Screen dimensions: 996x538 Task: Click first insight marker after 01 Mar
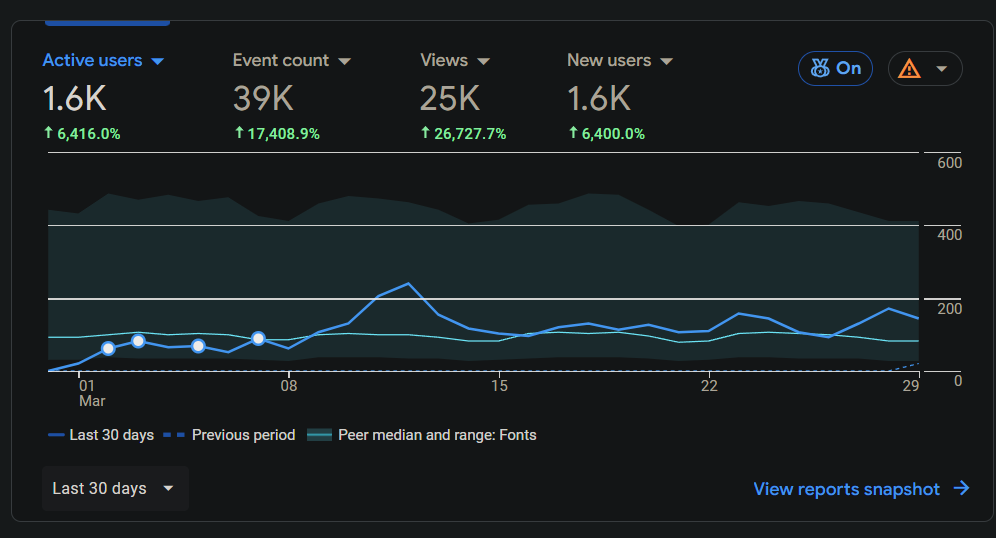108,348
